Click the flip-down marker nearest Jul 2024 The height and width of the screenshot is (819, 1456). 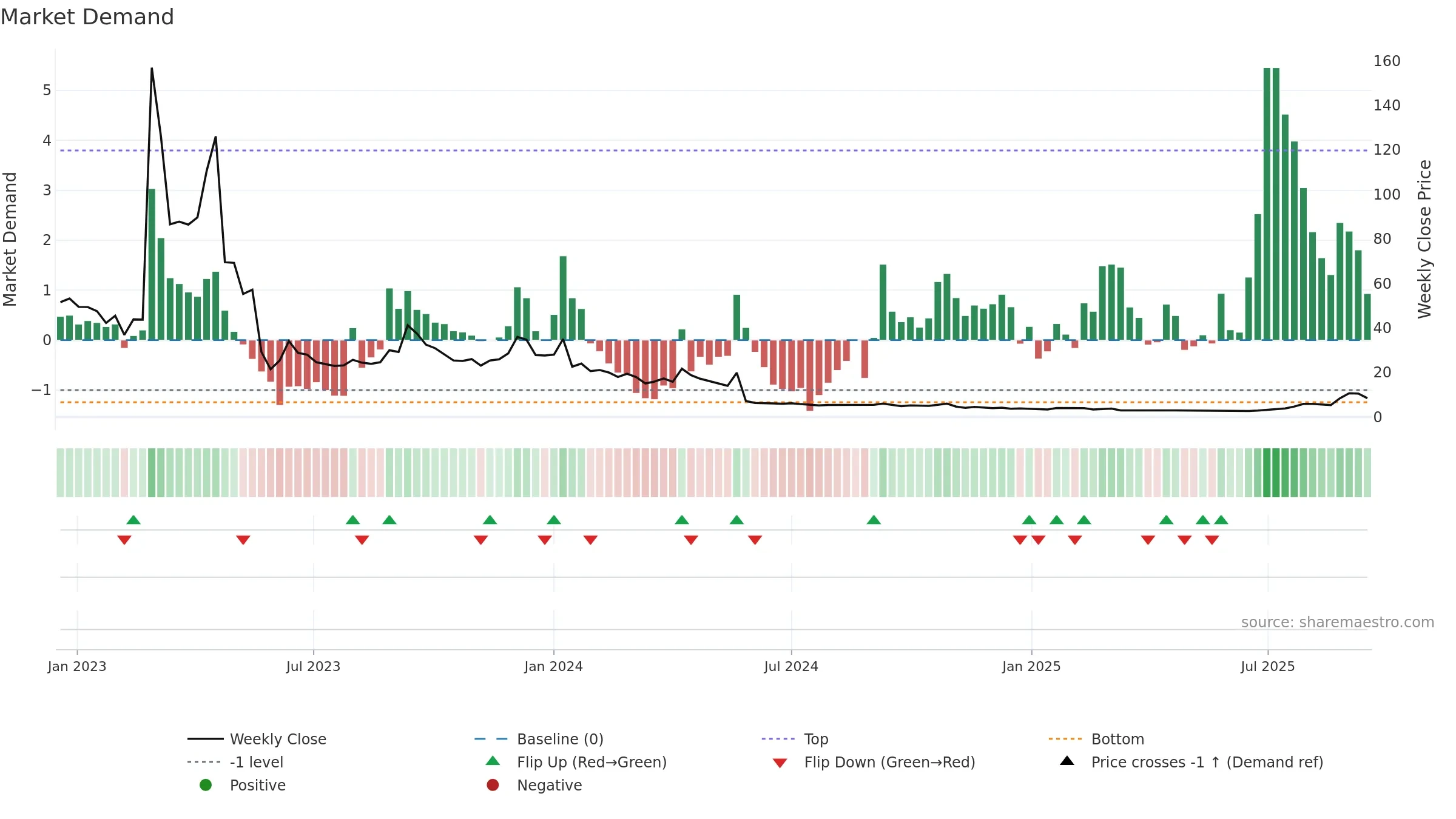pos(755,540)
